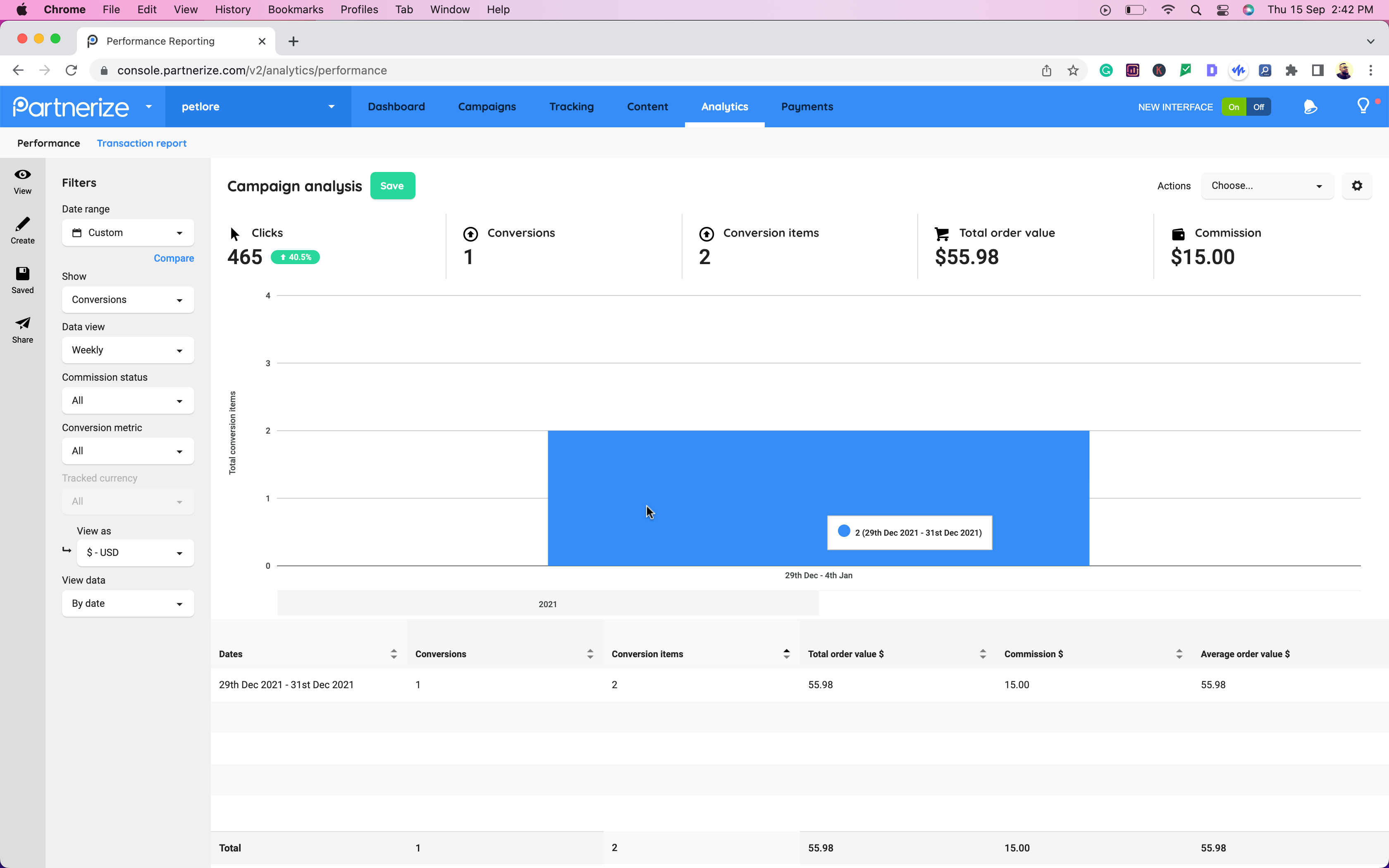This screenshot has height=868, width=1389.
Task: Click the 2021 timeline range bar
Action: (x=548, y=603)
